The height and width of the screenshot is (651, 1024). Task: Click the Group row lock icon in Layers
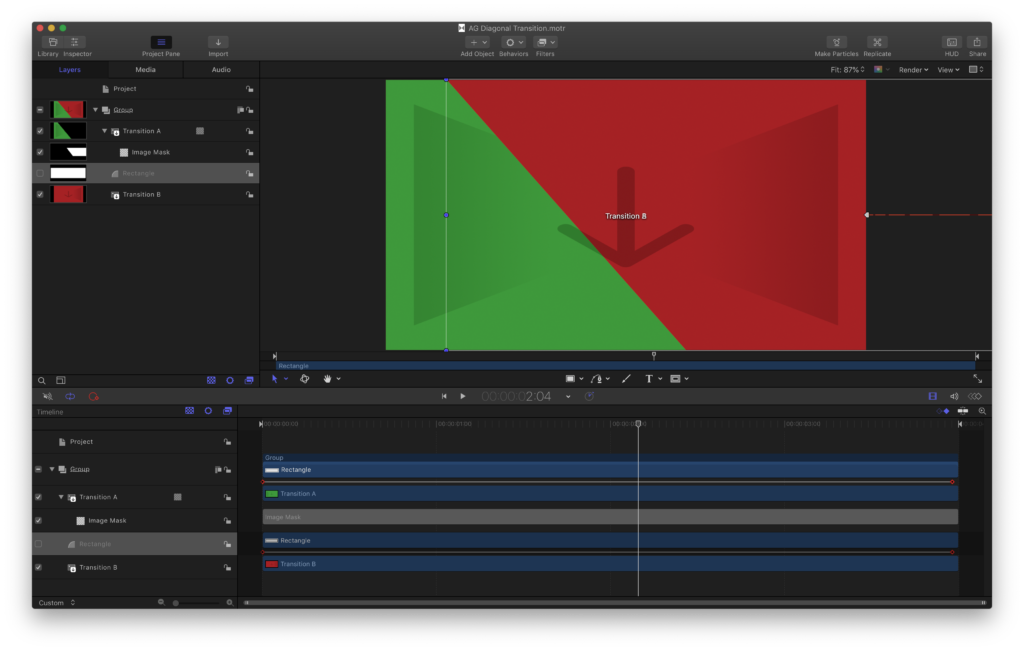click(249, 110)
